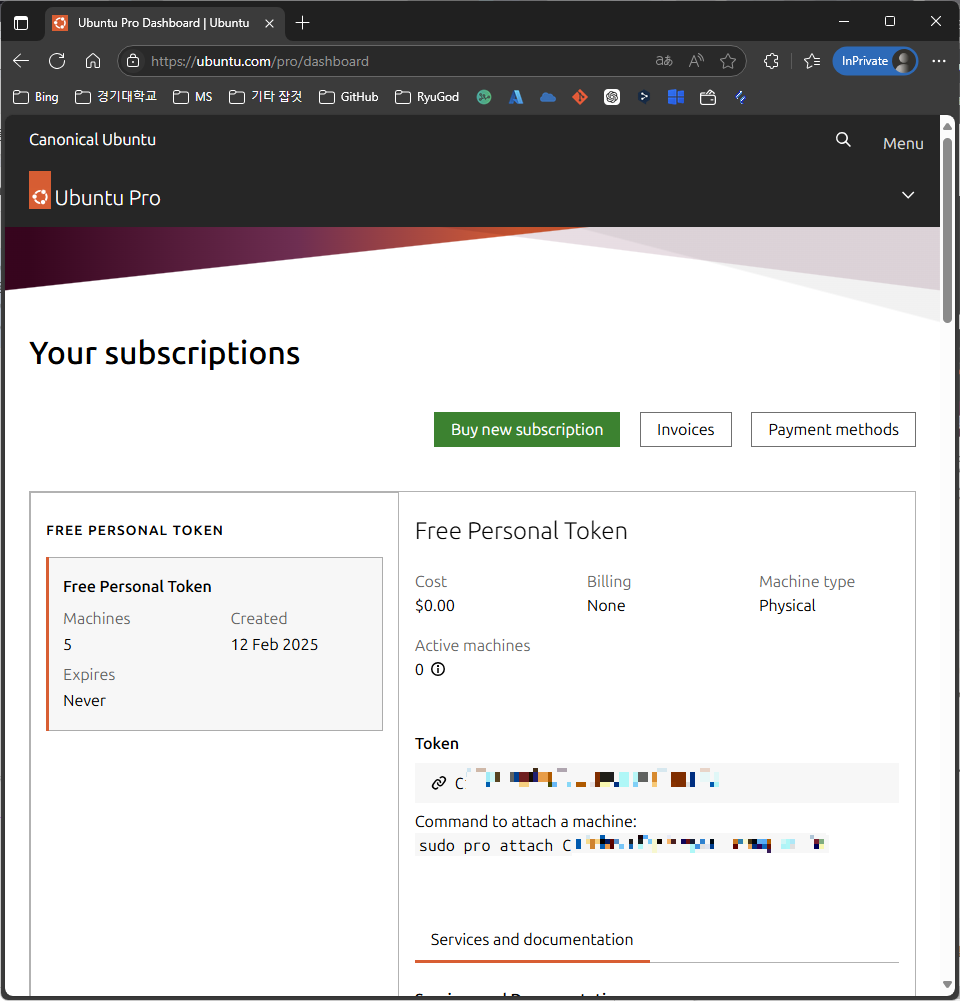Open the RyuGod bookmarks folder
The width and height of the screenshot is (960, 1001).
pyautogui.click(x=427, y=97)
